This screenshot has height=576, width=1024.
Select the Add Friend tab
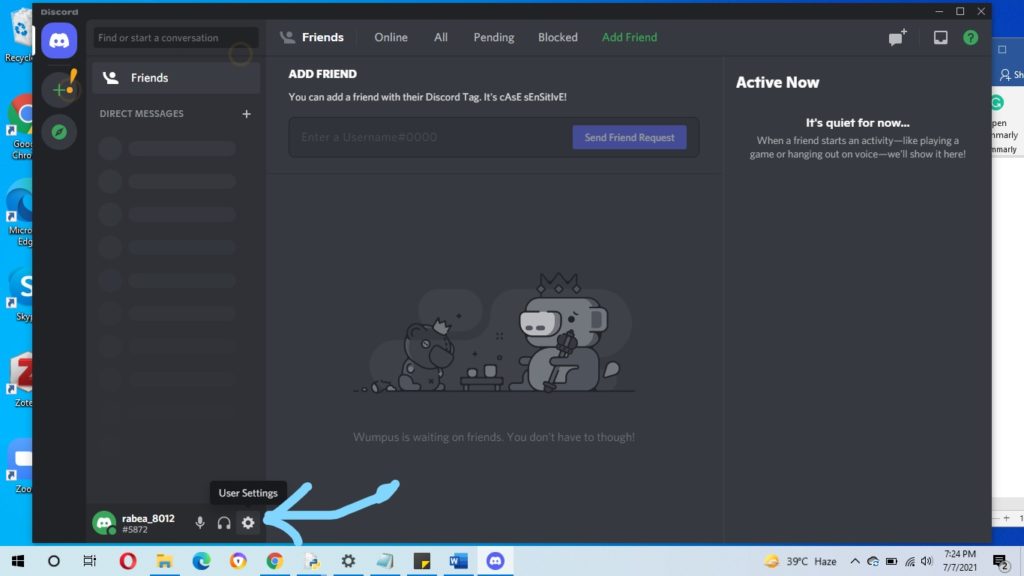630,37
